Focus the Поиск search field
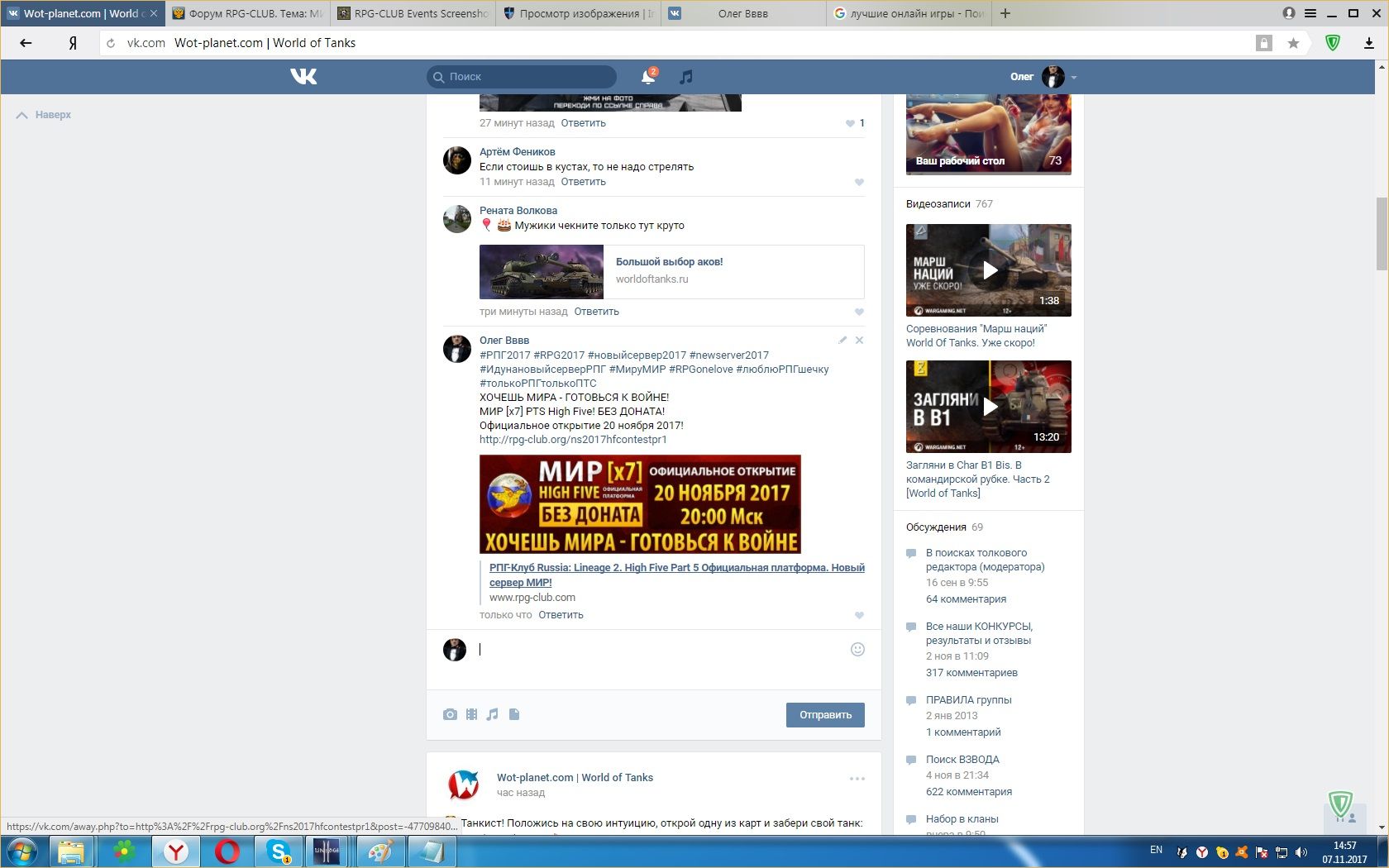Screen dimensions: 1389x868 (x=522, y=76)
